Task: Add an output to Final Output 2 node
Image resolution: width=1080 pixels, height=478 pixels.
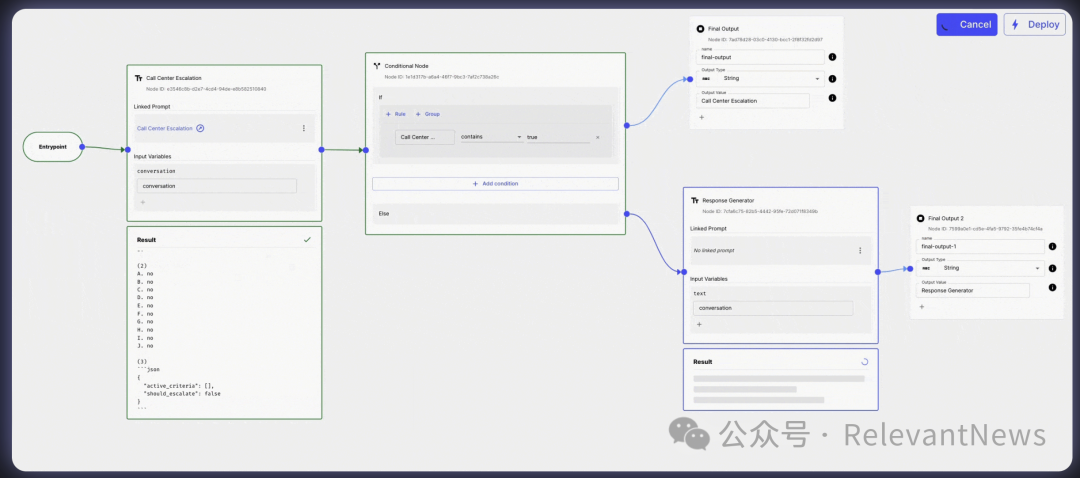Action: [x=922, y=306]
